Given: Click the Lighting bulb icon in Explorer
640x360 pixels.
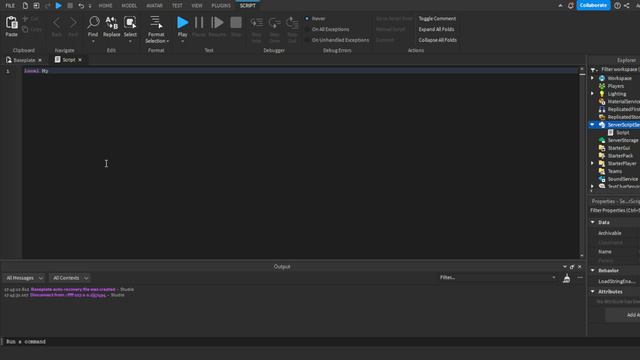Looking at the screenshot, I should pos(602,93).
